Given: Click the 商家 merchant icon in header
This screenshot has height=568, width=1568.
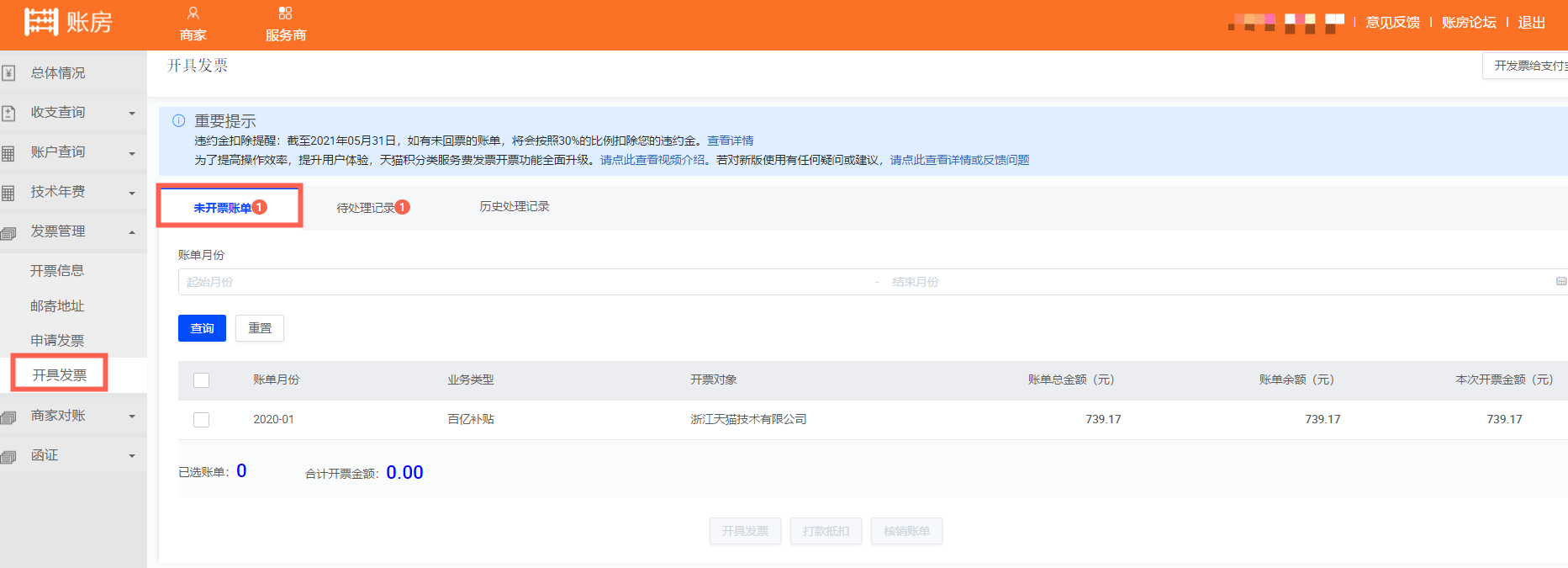Looking at the screenshot, I should pyautogui.click(x=193, y=13).
